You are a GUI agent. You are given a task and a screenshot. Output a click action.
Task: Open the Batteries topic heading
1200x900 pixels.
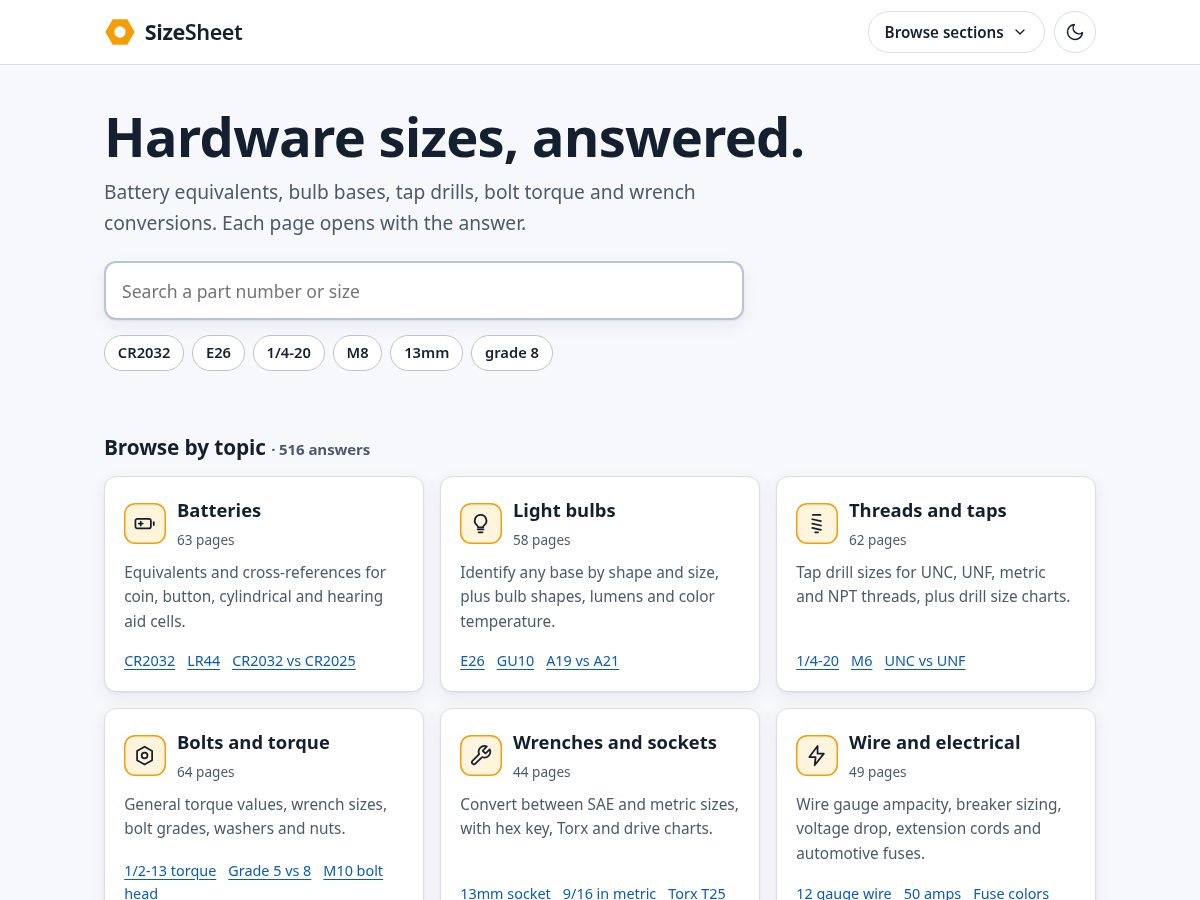pyautogui.click(x=219, y=510)
